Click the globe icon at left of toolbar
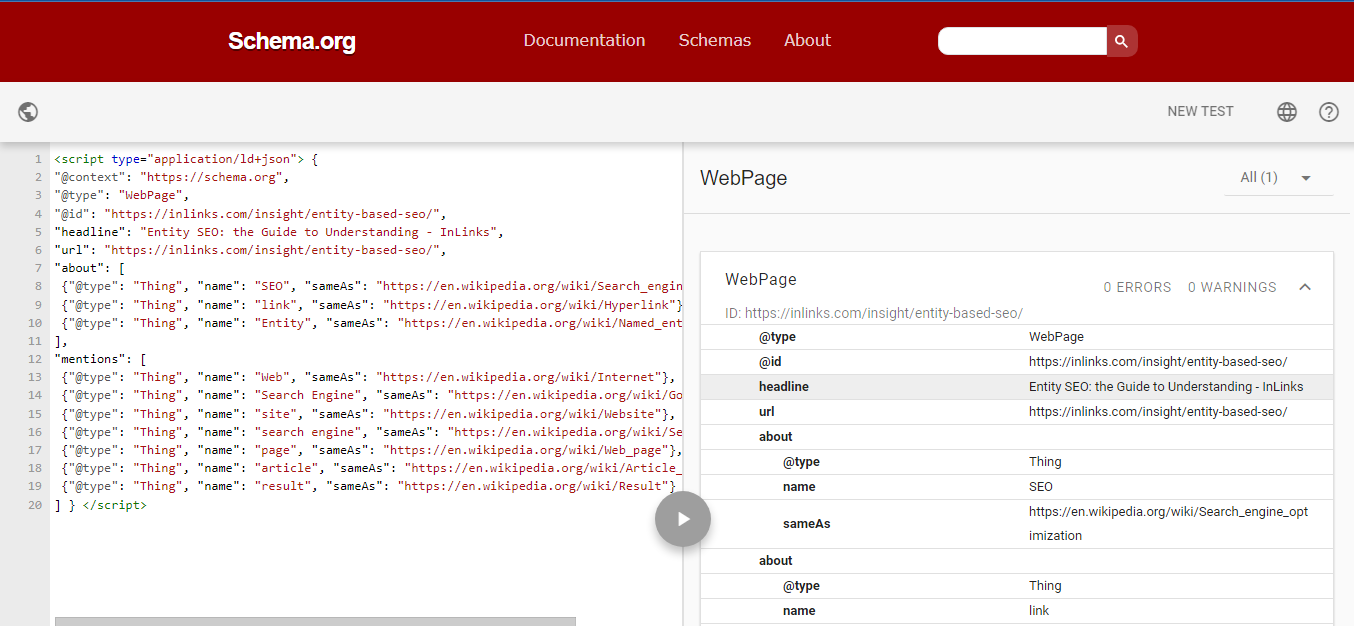This screenshot has height=626, width=1354. click(28, 112)
